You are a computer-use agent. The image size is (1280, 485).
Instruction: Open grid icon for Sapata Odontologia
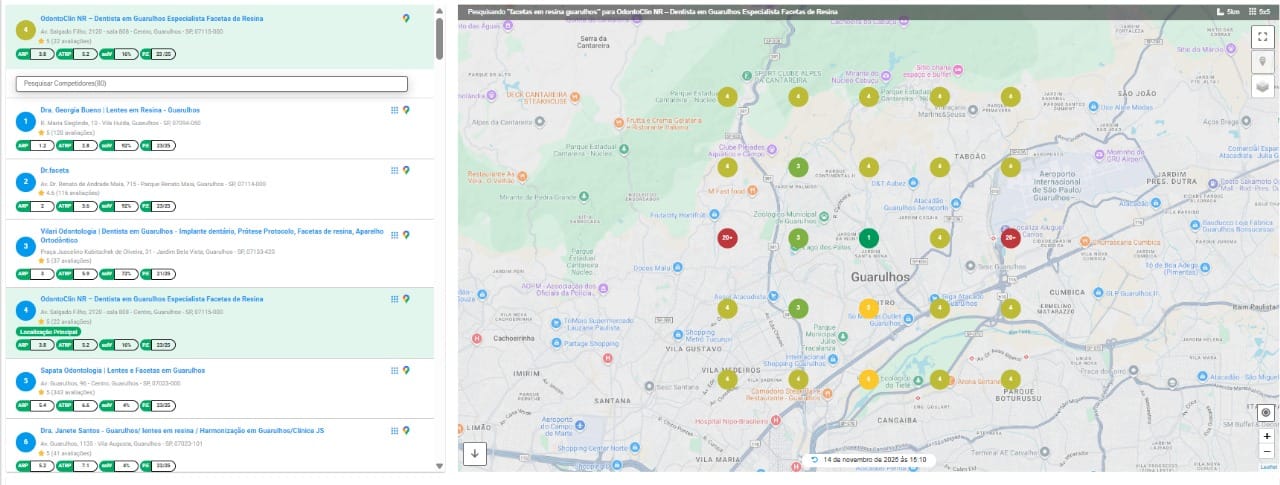click(394, 372)
